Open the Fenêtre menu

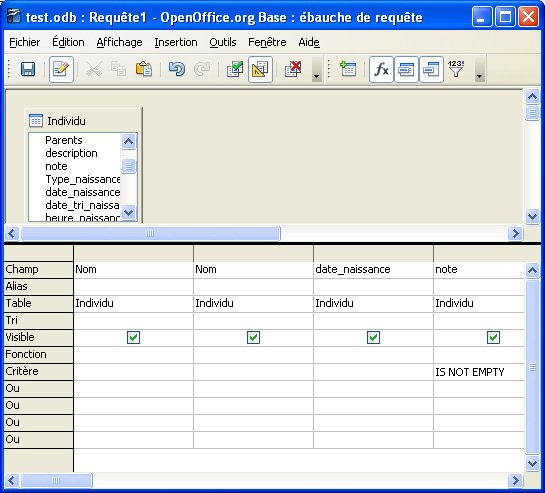pyautogui.click(x=267, y=42)
